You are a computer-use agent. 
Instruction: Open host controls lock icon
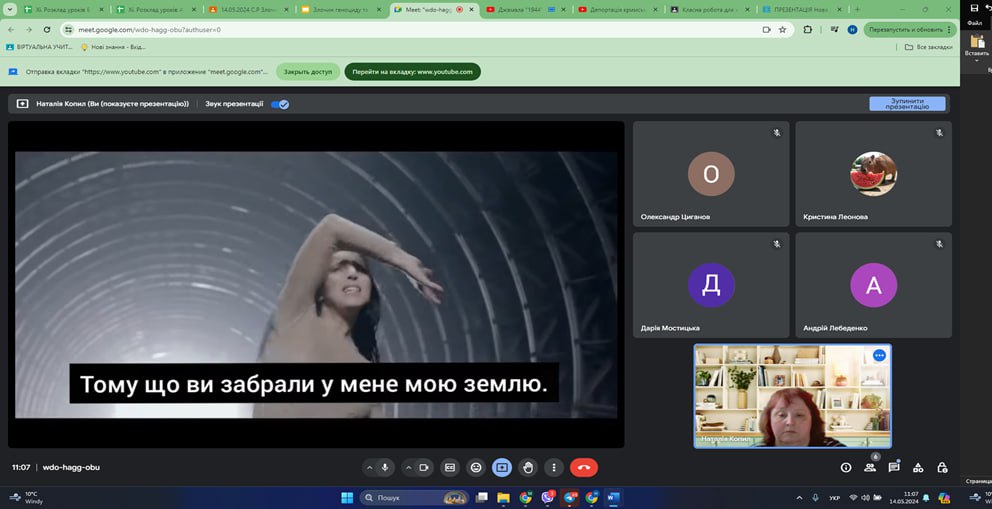point(942,467)
